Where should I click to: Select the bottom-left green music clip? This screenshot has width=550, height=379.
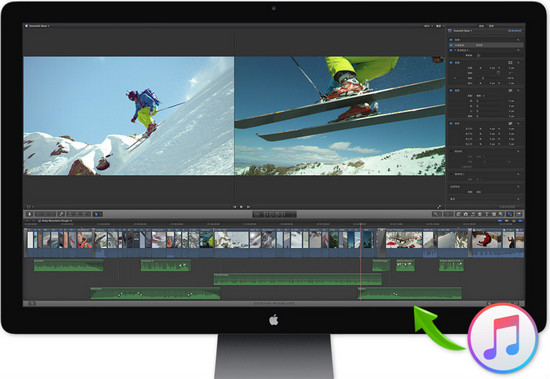pos(155,293)
